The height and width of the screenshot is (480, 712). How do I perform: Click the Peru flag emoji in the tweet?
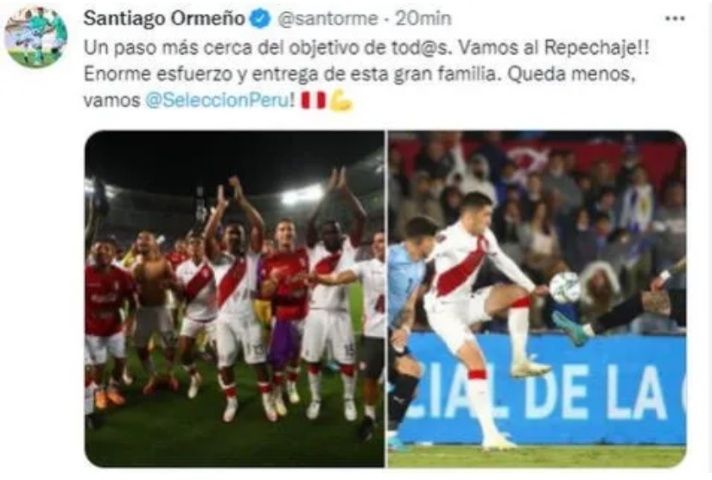coord(314,100)
